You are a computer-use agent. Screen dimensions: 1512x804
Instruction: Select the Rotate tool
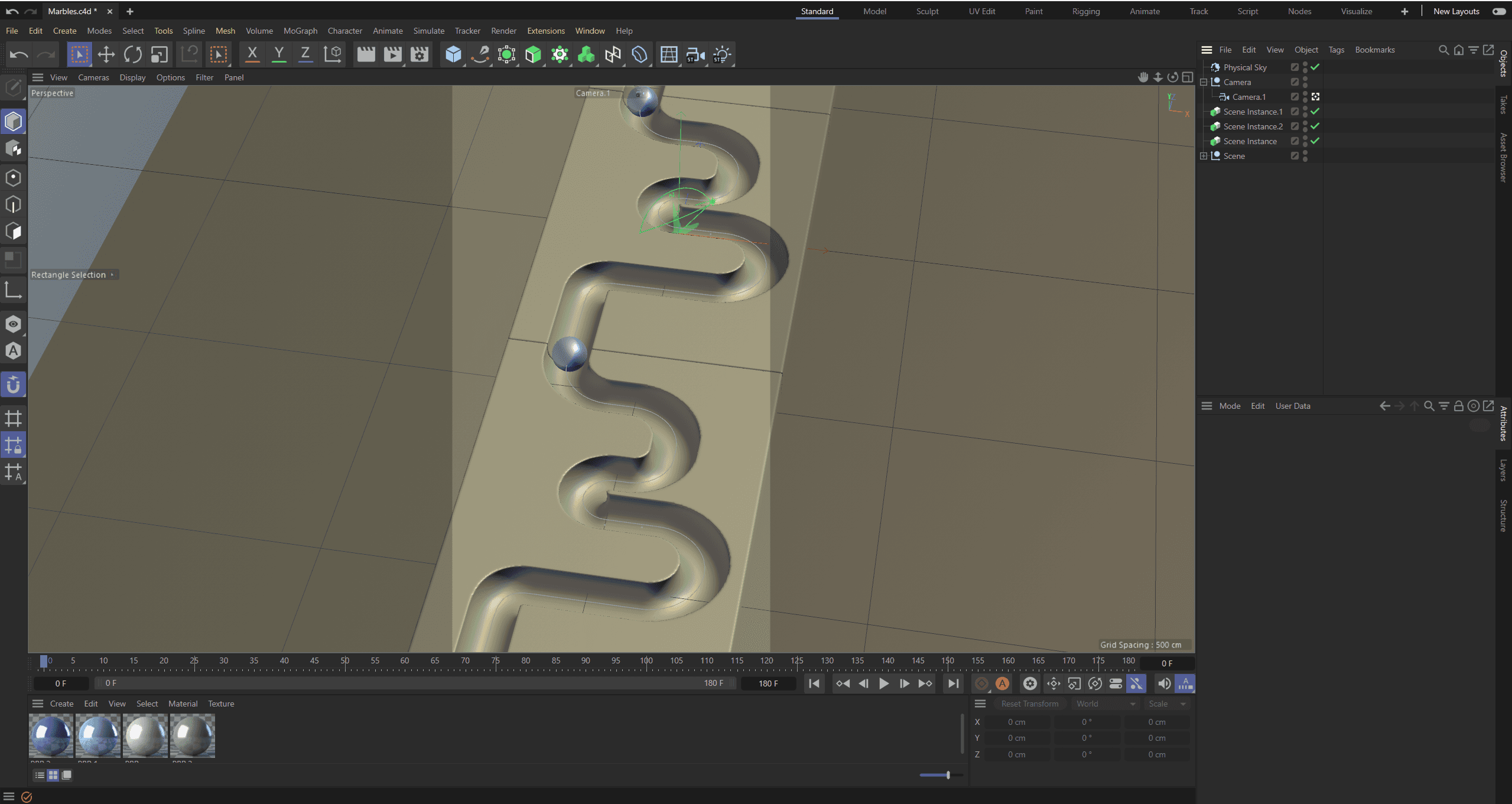point(132,55)
